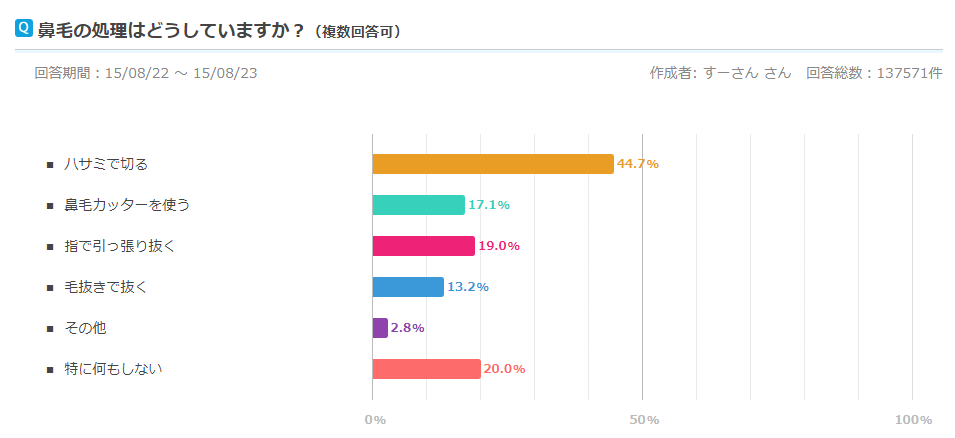Select the teal 鼻毛カッターを使う bar
The width and height of the screenshot is (955, 438).
pos(418,205)
